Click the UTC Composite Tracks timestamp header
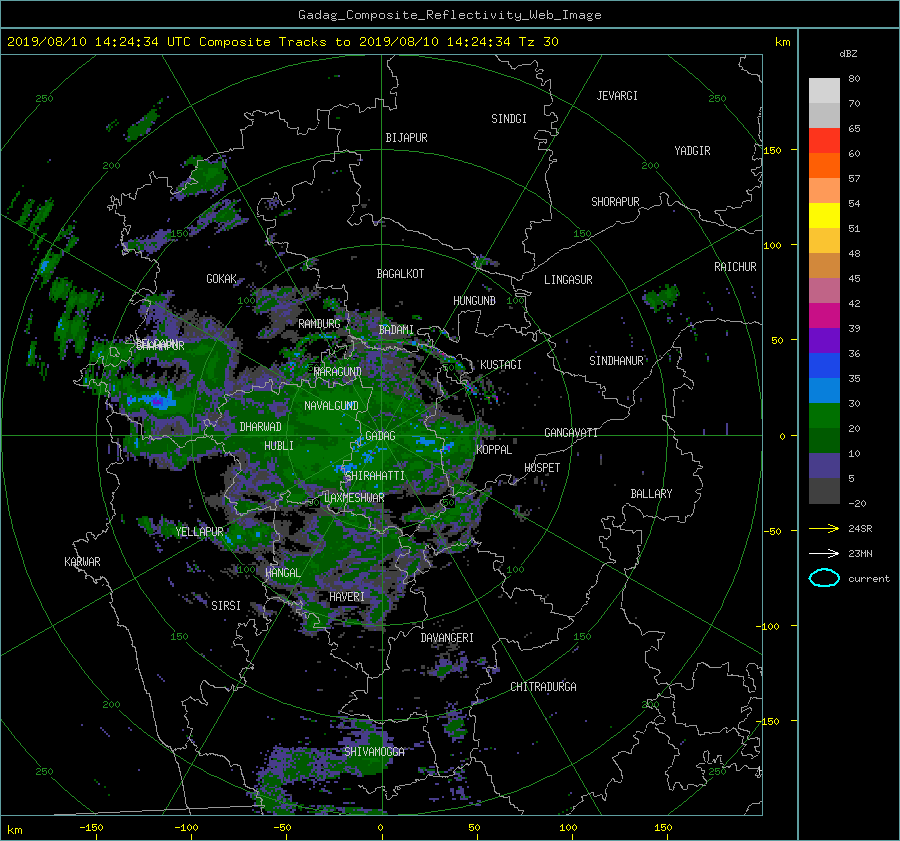 coord(282,42)
